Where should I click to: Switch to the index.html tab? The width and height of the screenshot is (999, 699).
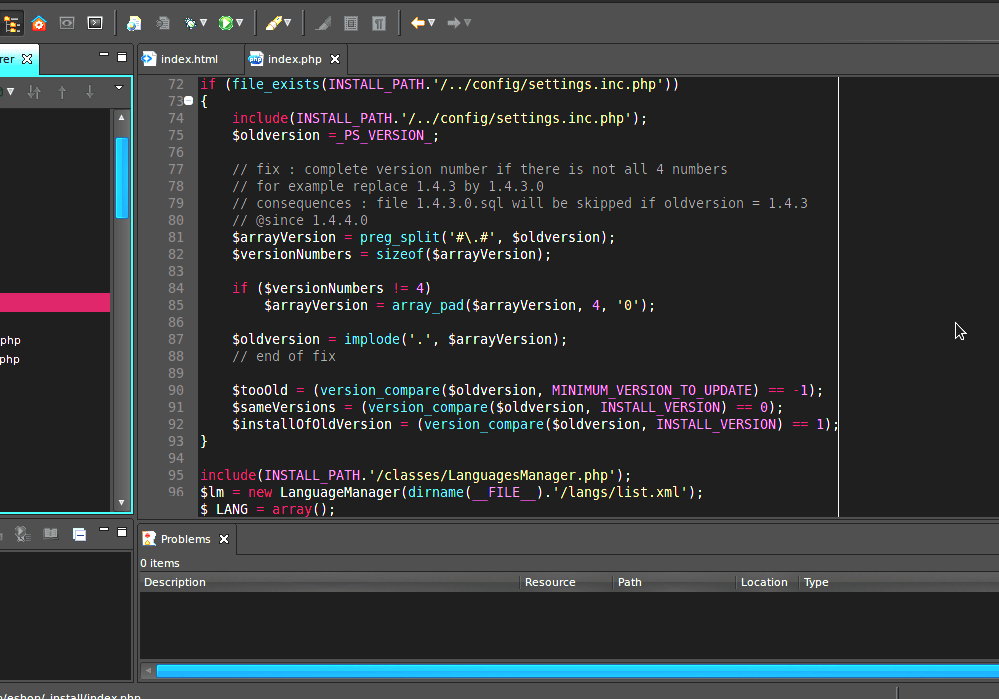(190, 59)
